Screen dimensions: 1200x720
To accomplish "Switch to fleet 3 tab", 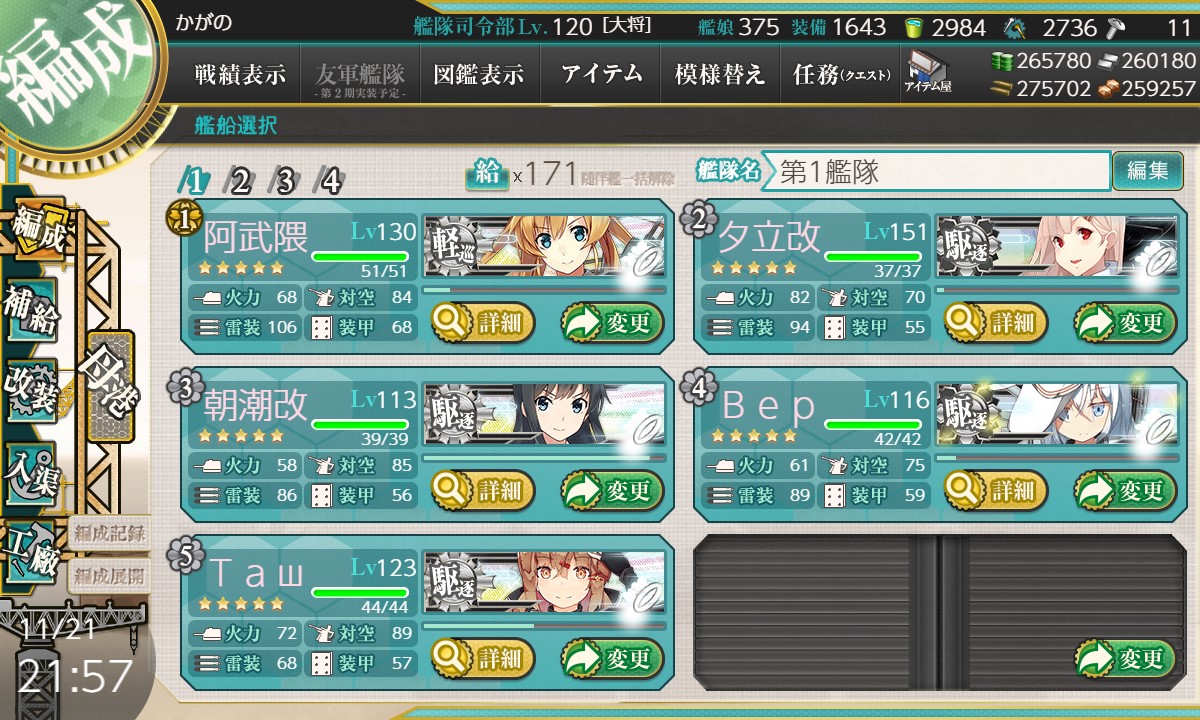I will click(x=285, y=180).
